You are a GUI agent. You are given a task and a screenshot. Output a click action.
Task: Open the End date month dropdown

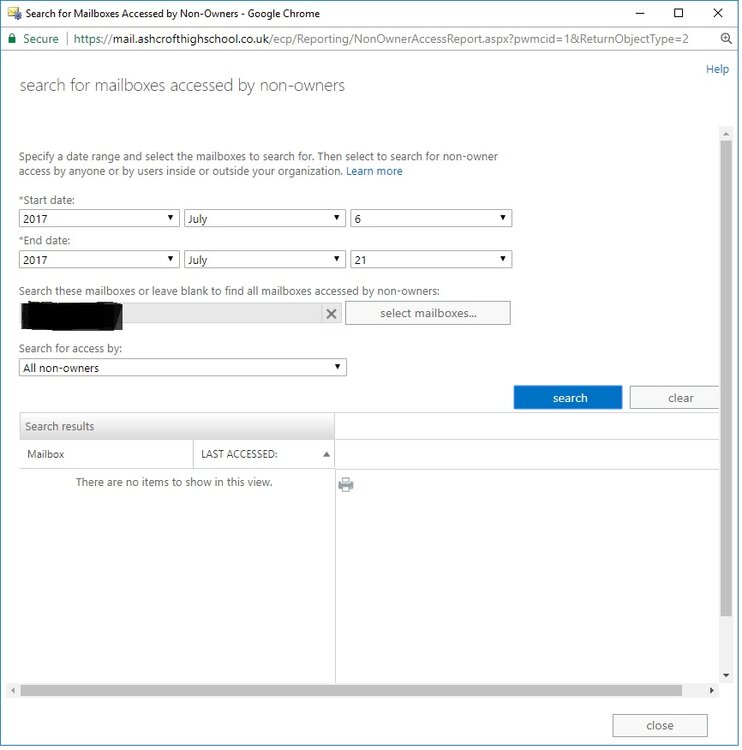point(265,260)
